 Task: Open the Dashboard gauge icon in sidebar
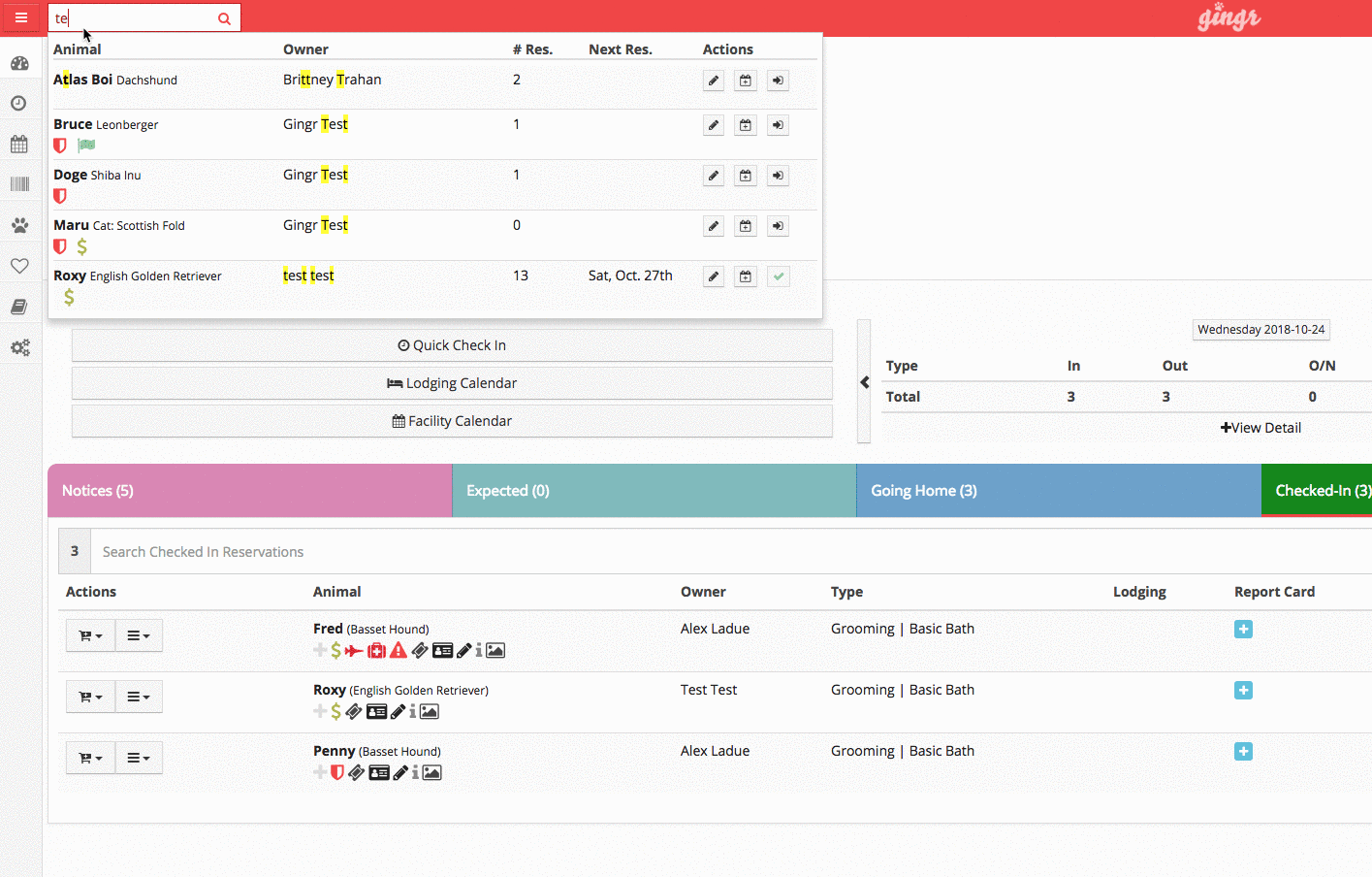tap(19, 64)
